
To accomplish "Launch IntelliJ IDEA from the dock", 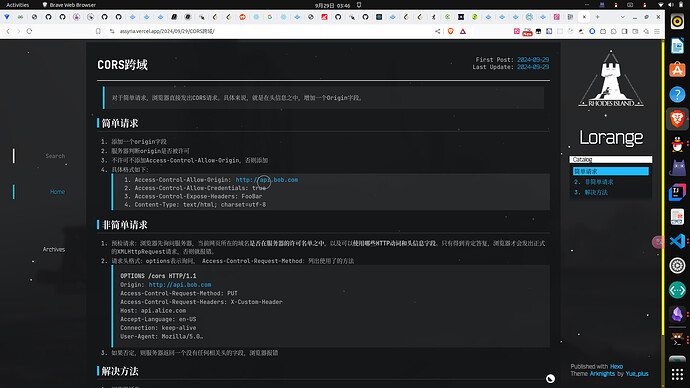I will pyautogui.click(x=677, y=192).
